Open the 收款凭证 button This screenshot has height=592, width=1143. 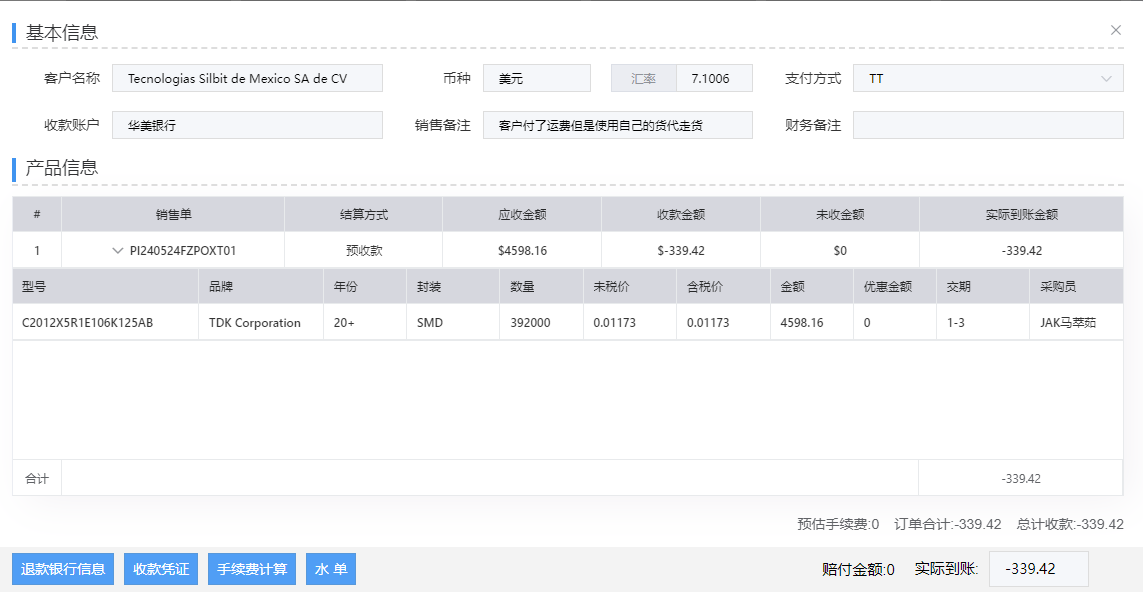pyautogui.click(x=161, y=569)
